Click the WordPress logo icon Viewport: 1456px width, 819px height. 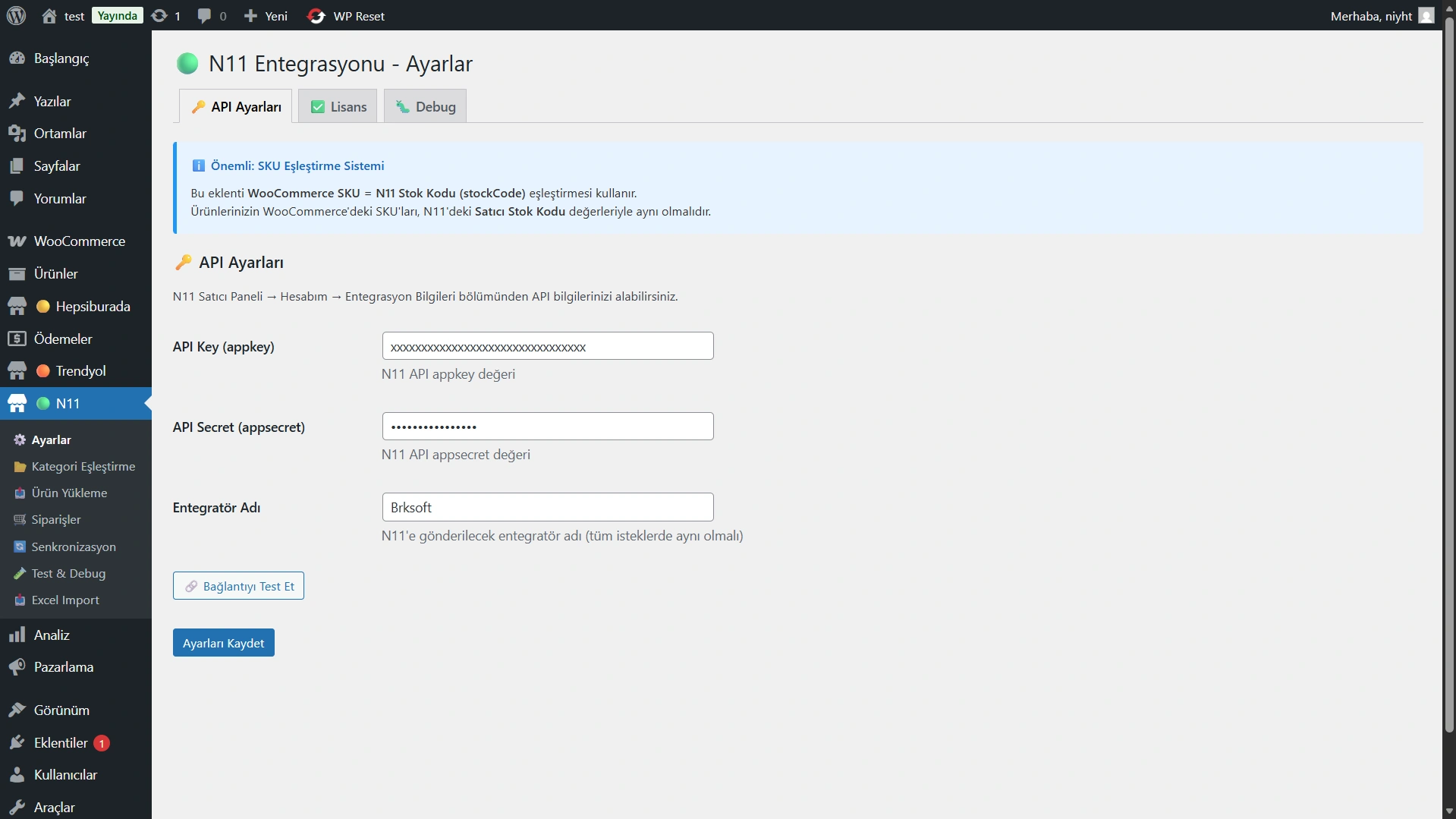pyautogui.click(x=16, y=15)
